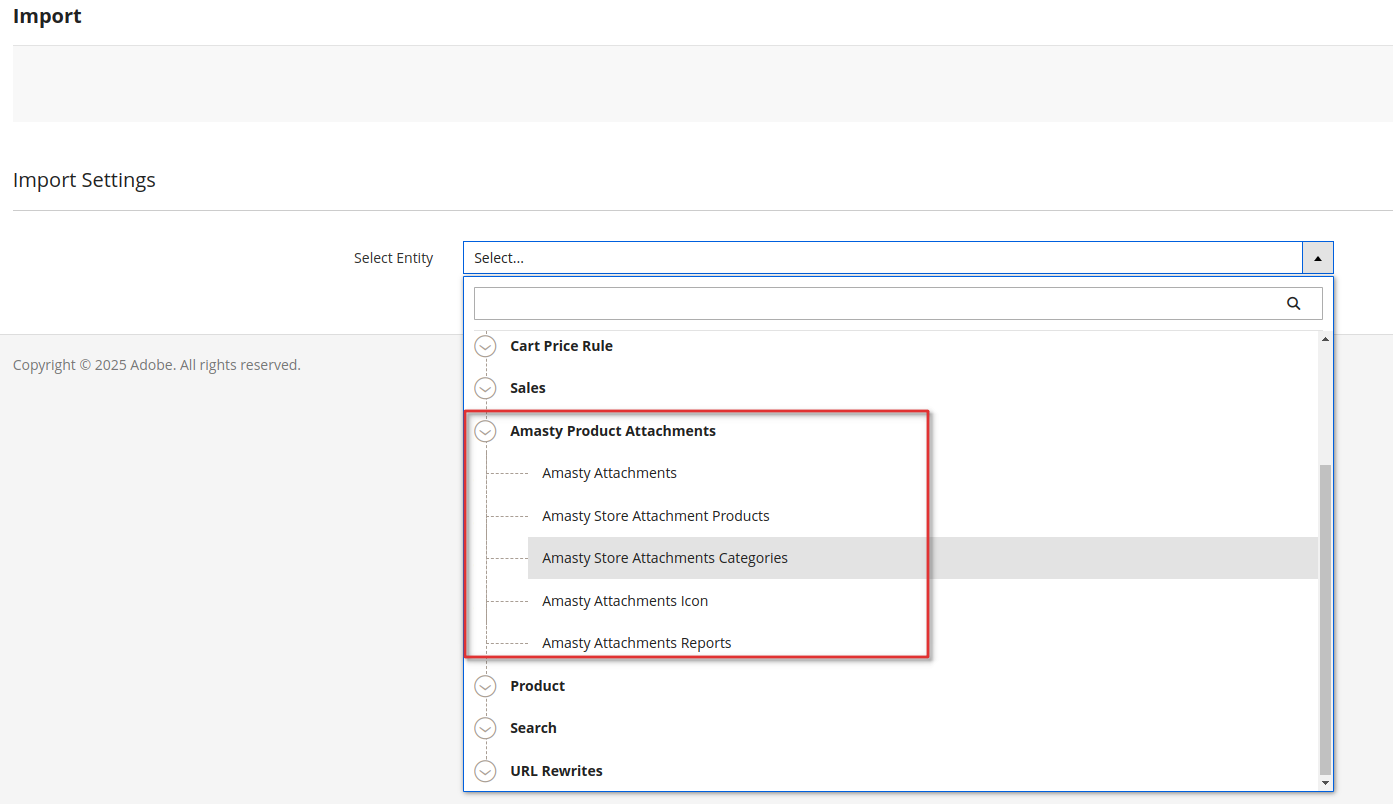Select Amasty Attachments entity
Viewport: 1393px width, 804px height.
tap(609, 473)
